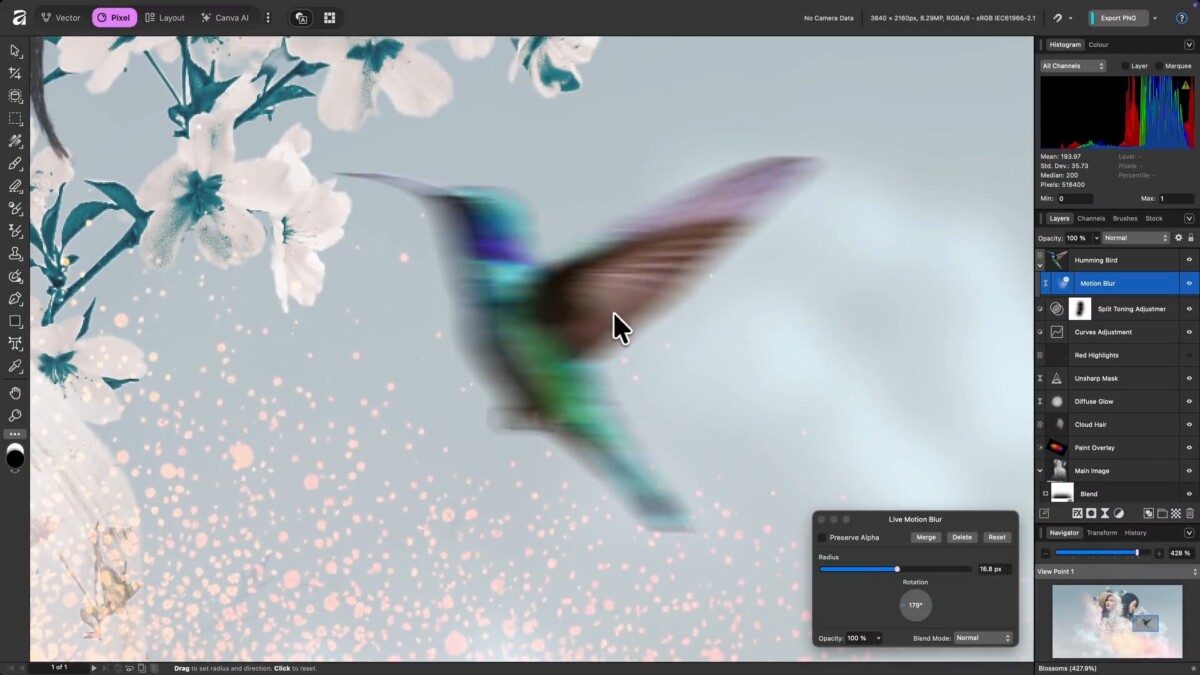Viewport: 1200px width, 675px height.
Task: Click the Export PNG button
Action: coord(1118,18)
